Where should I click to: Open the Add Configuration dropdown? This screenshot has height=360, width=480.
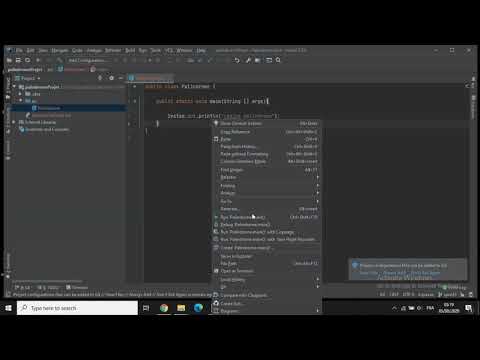click(x=87, y=60)
